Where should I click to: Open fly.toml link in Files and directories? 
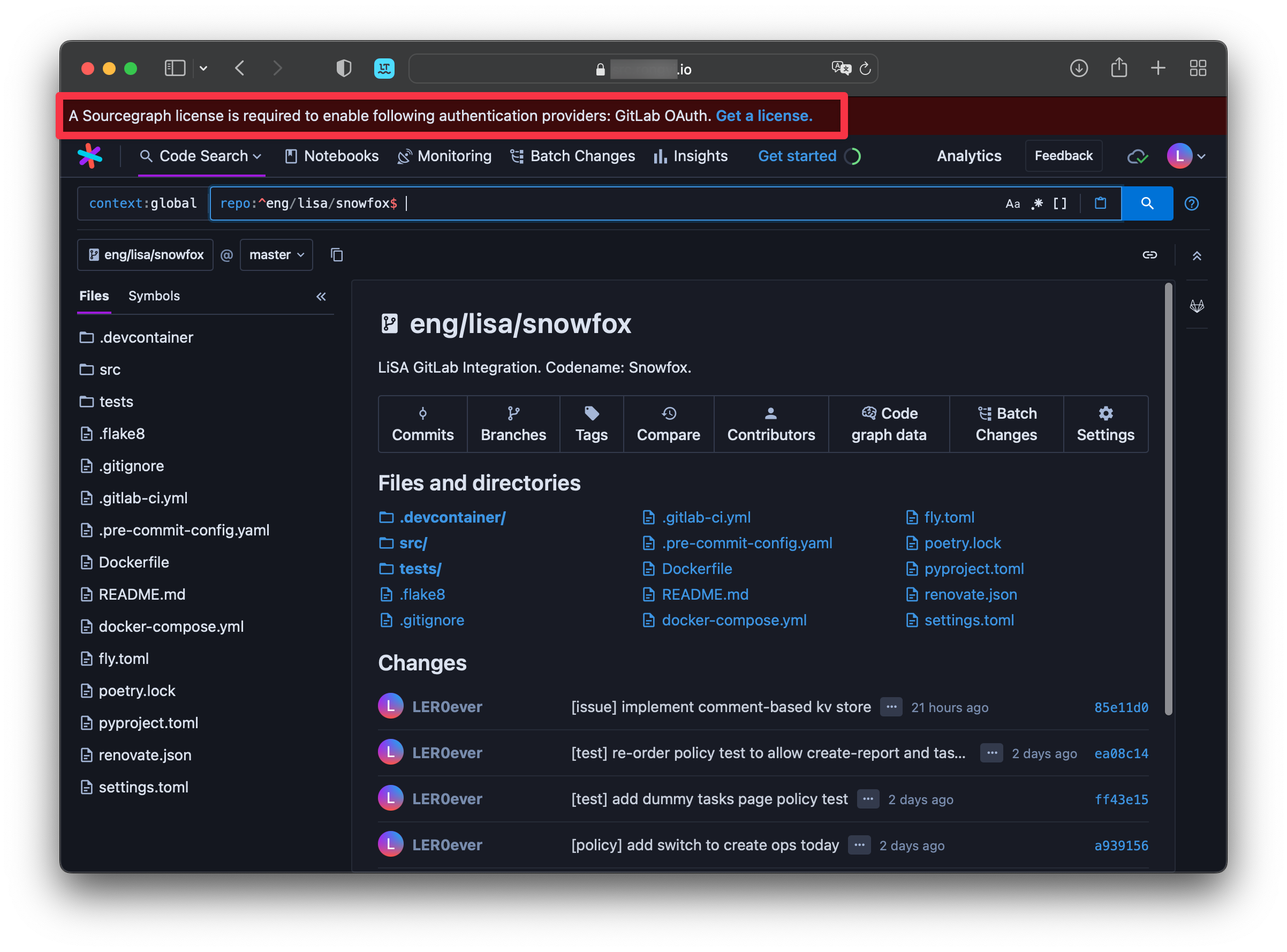[x=949, y=517]
